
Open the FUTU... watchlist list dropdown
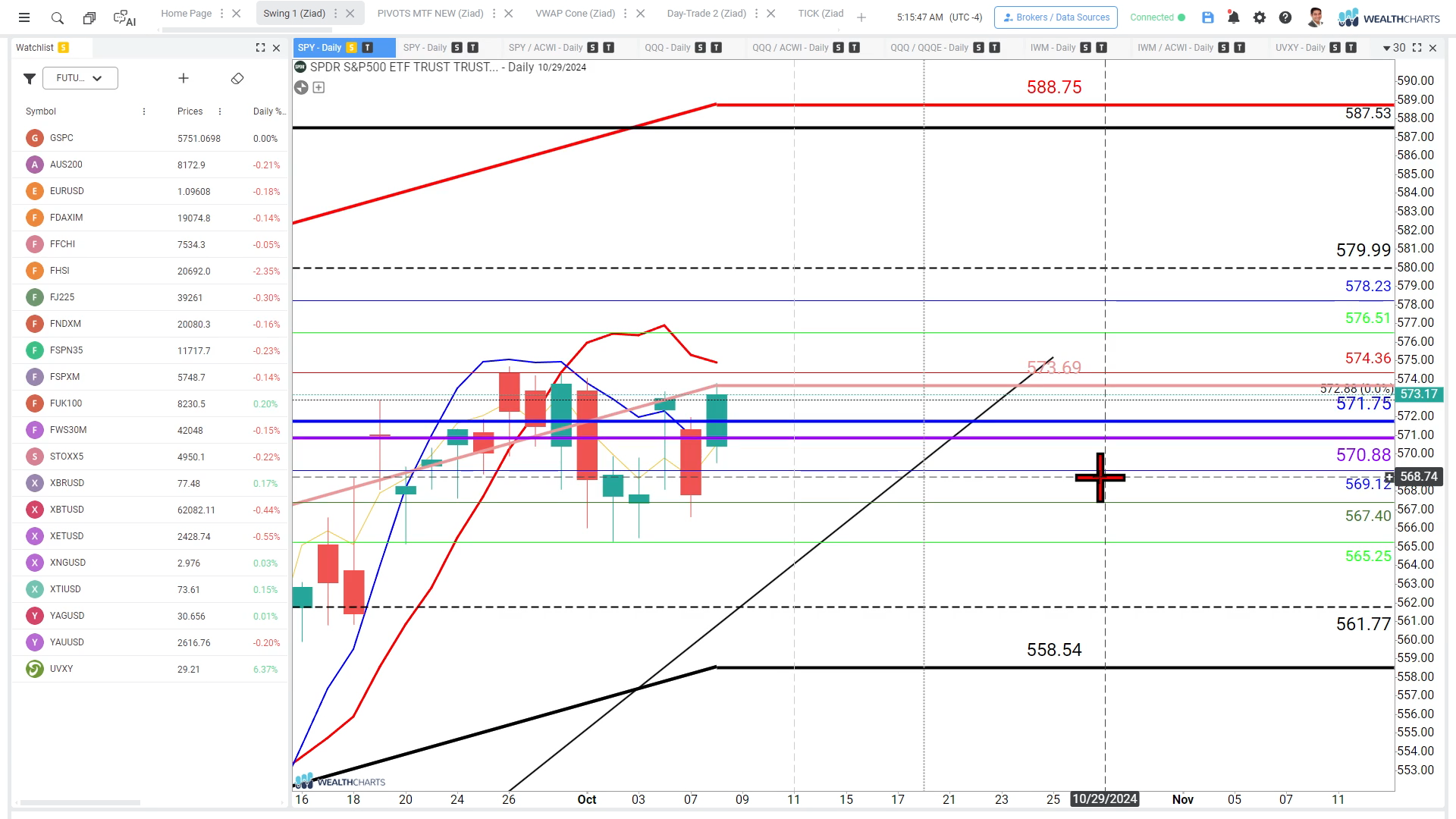[80, 78]
